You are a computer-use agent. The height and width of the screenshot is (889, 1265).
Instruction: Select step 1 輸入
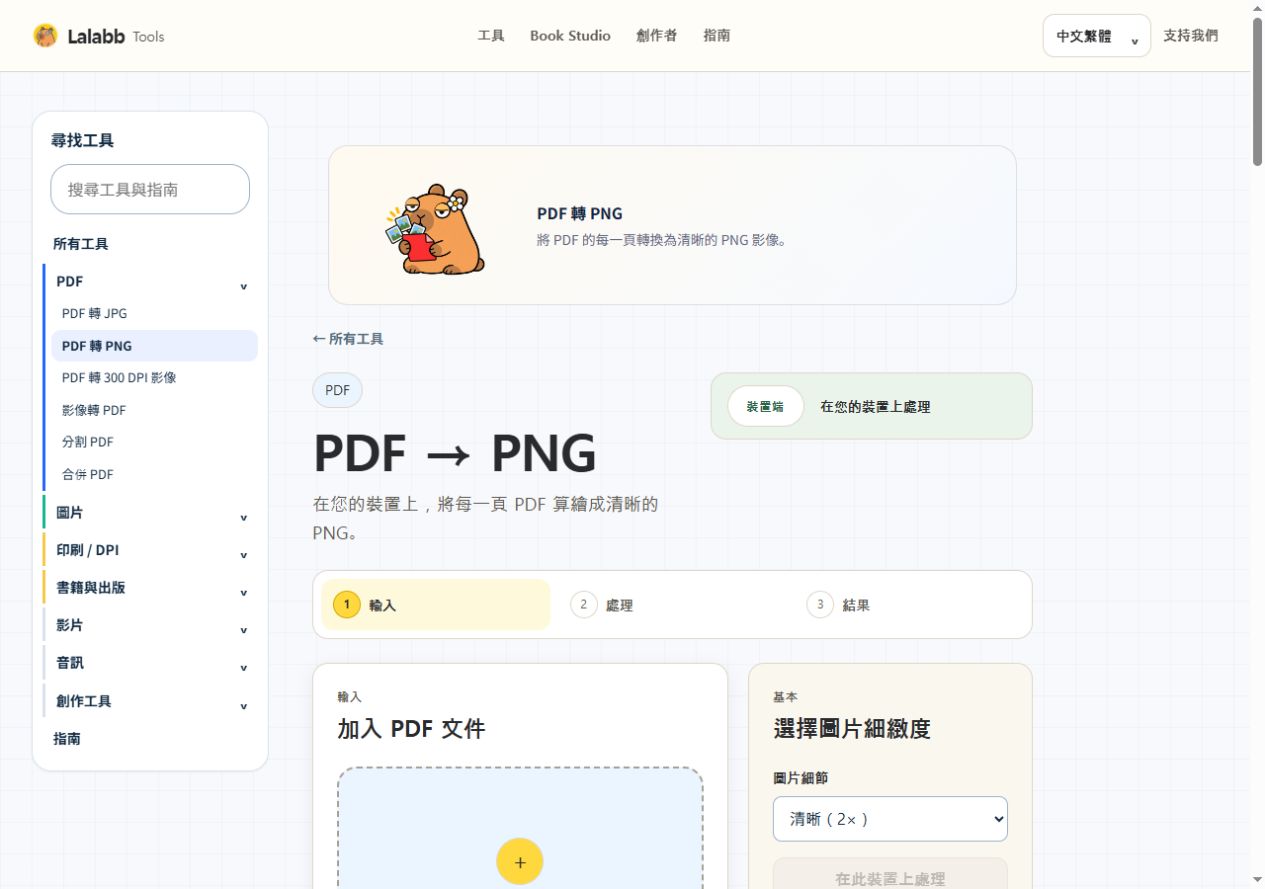[436, 605]
